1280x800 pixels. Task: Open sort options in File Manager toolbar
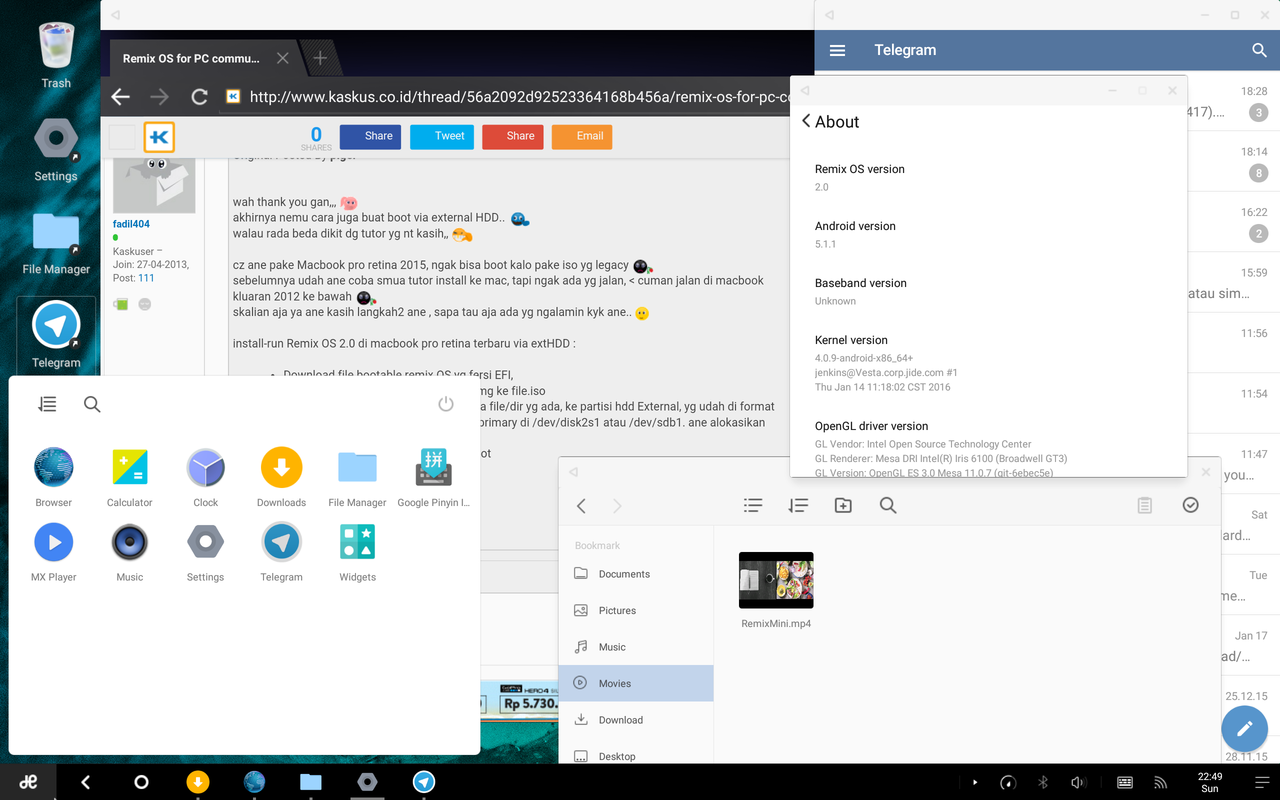(x=798, y=506)
